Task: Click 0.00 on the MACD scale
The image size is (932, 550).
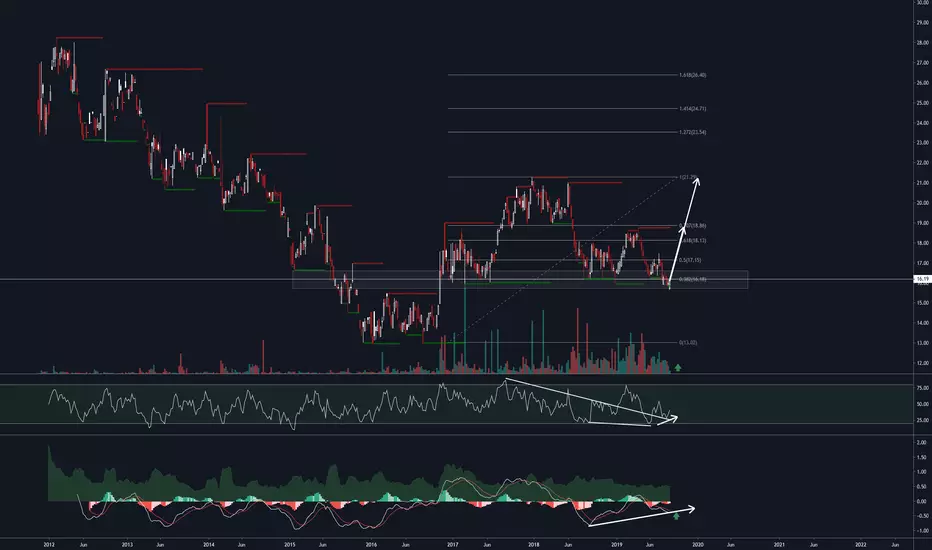Action: (922, 502)
